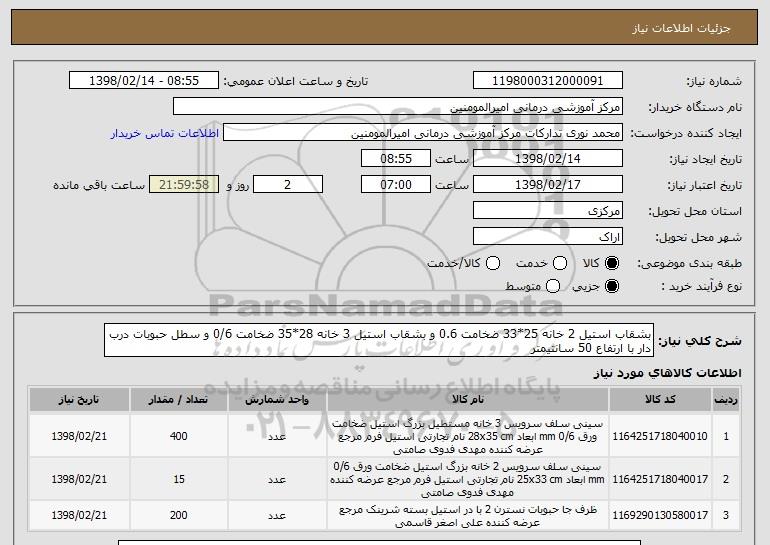Click province field مرکزی
This screenshot has height=545, width=770.
point(548,211)
